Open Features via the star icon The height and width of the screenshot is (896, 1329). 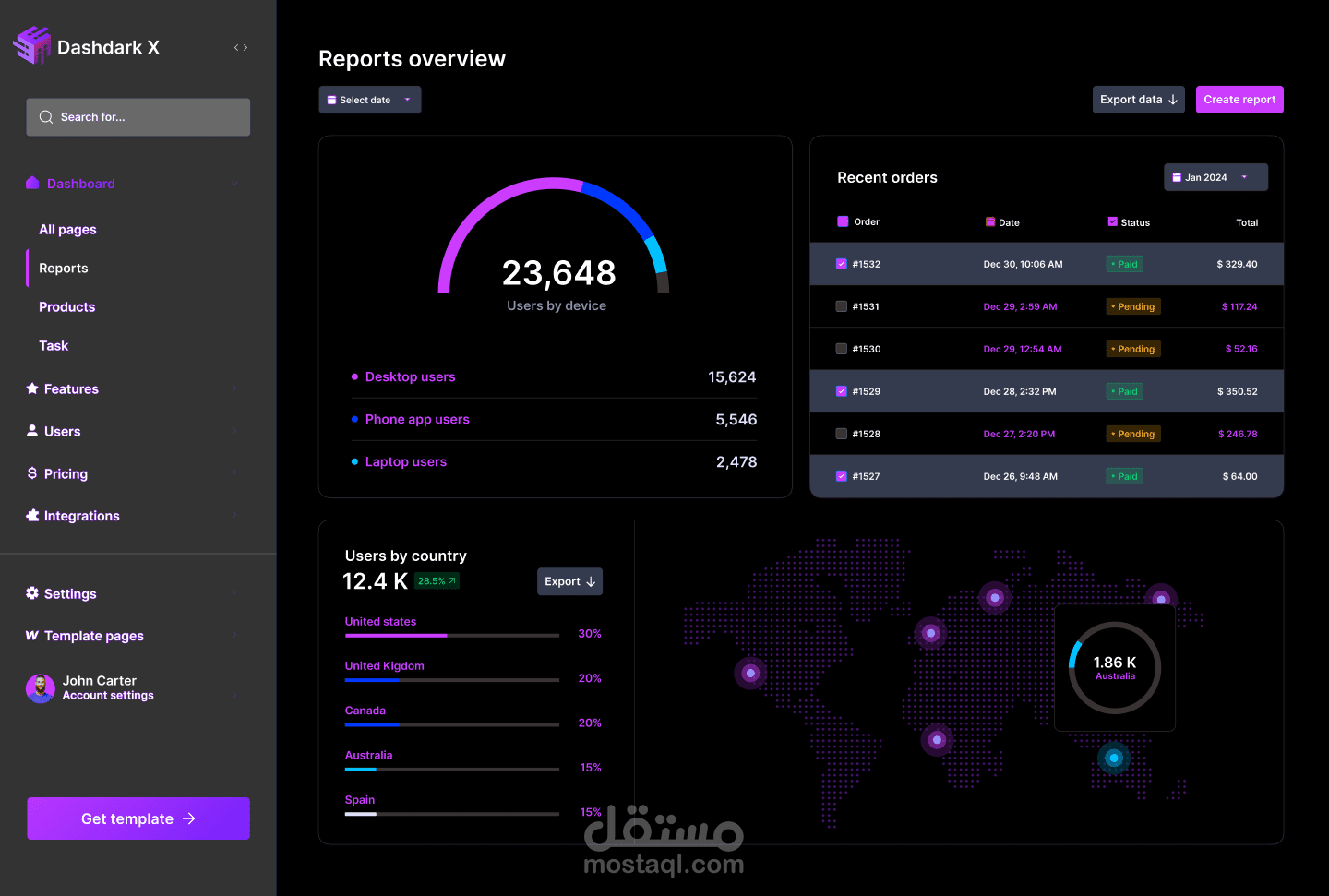click(32, 388)
